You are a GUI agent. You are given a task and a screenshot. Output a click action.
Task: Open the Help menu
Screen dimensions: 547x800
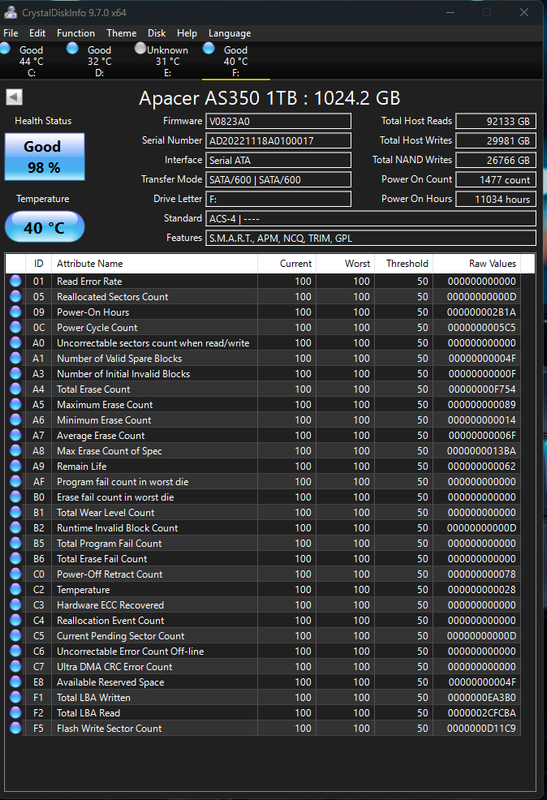pos(187,33)
